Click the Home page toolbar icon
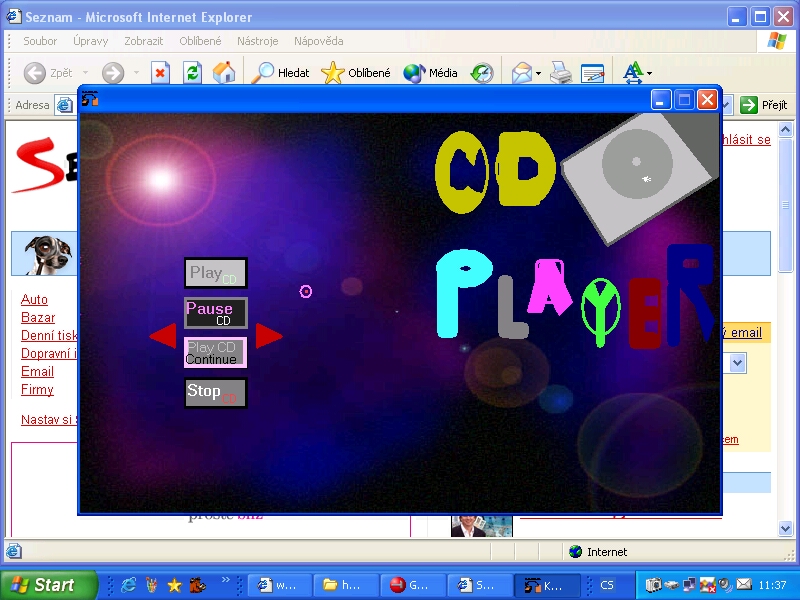Viewport: 800px width, 600px height. (224, 73)
